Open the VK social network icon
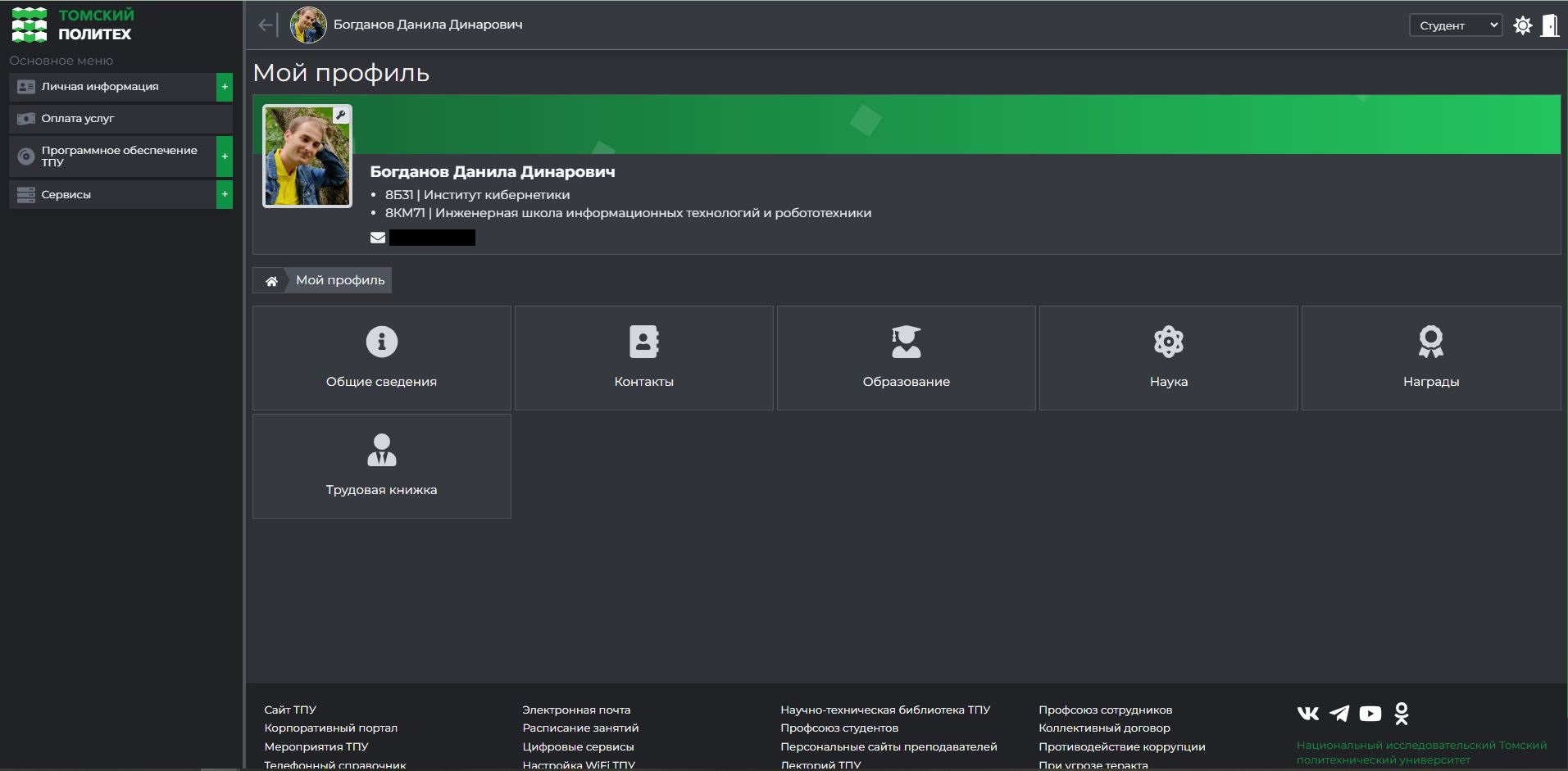 1308,714
